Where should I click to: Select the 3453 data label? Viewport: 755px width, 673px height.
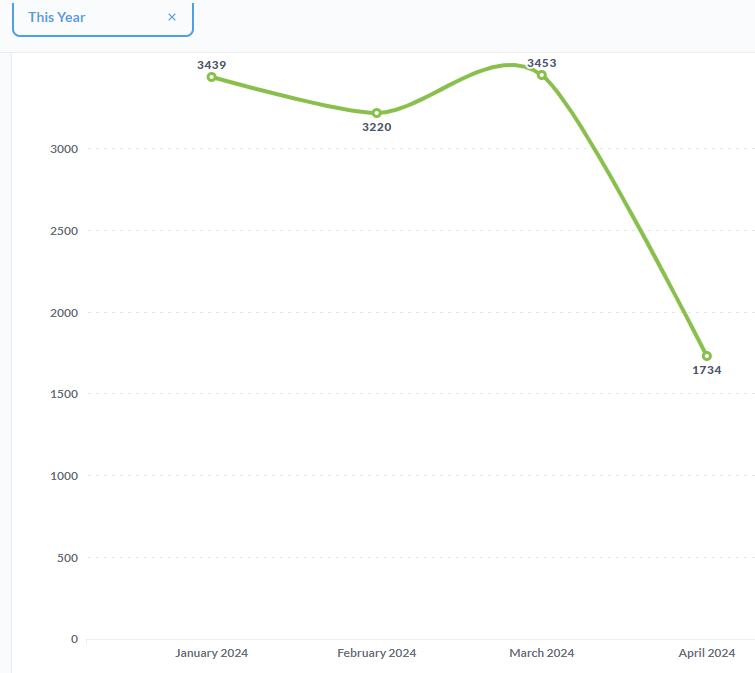542,63
